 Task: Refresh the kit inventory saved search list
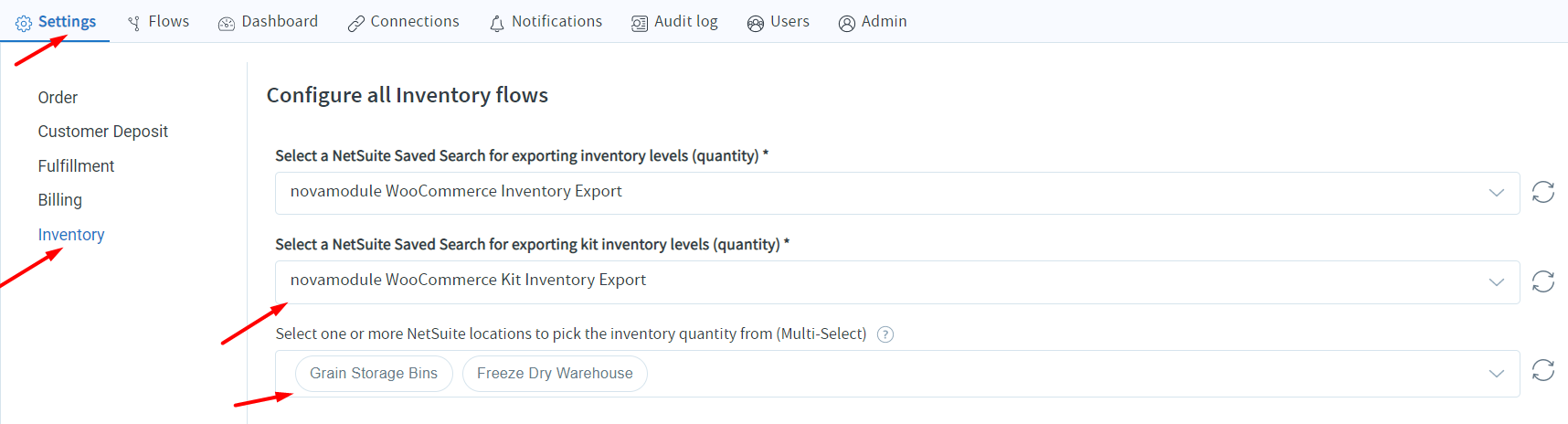(1543, 281)
